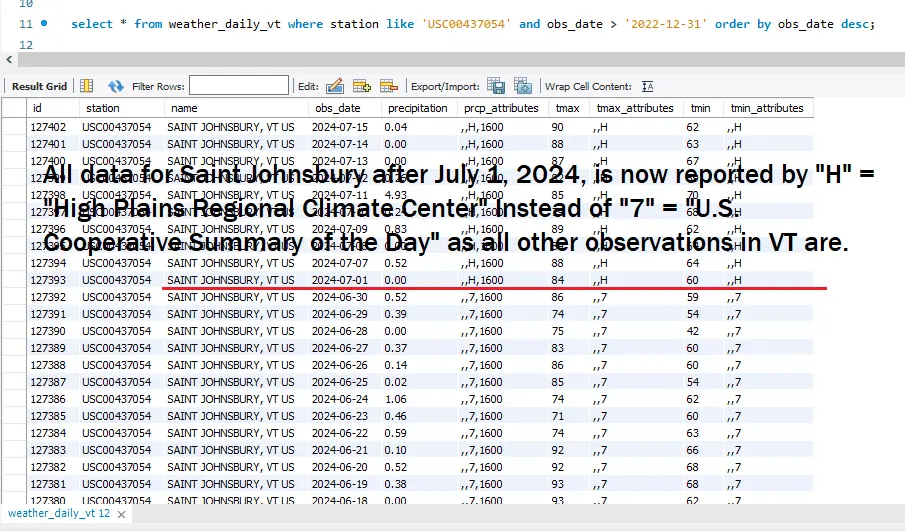Click the edit current row icon
Image resolution: width=905 pixels, height=531 pixels.
(335, 87)
